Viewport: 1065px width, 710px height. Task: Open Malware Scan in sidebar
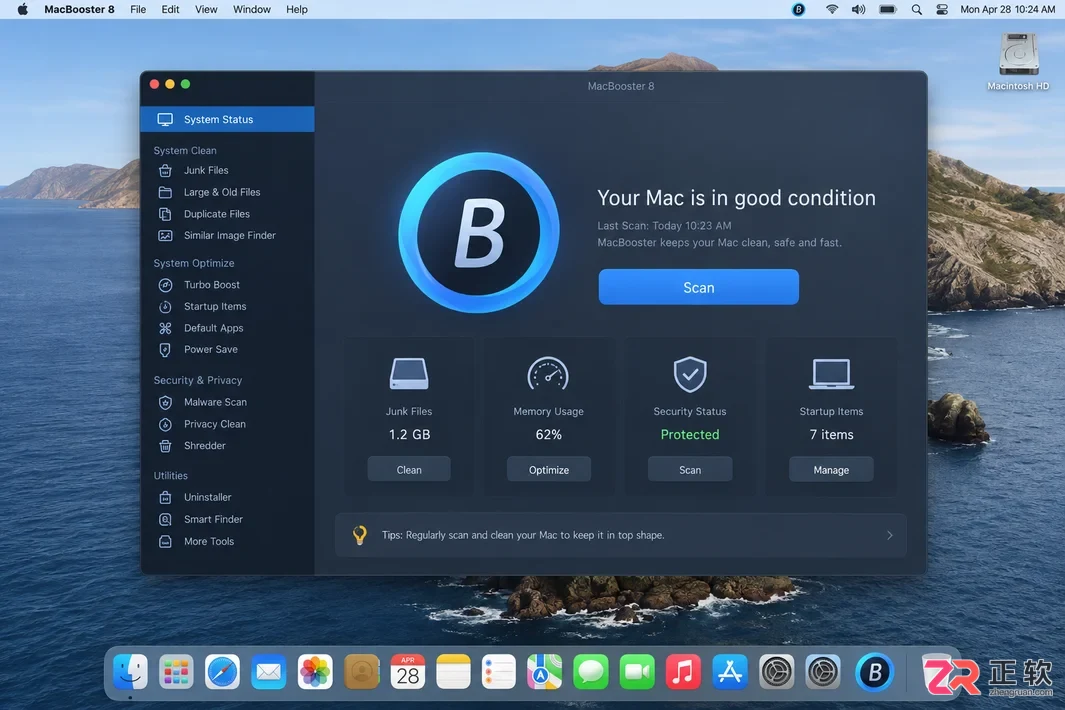click(x=215, y=402)
